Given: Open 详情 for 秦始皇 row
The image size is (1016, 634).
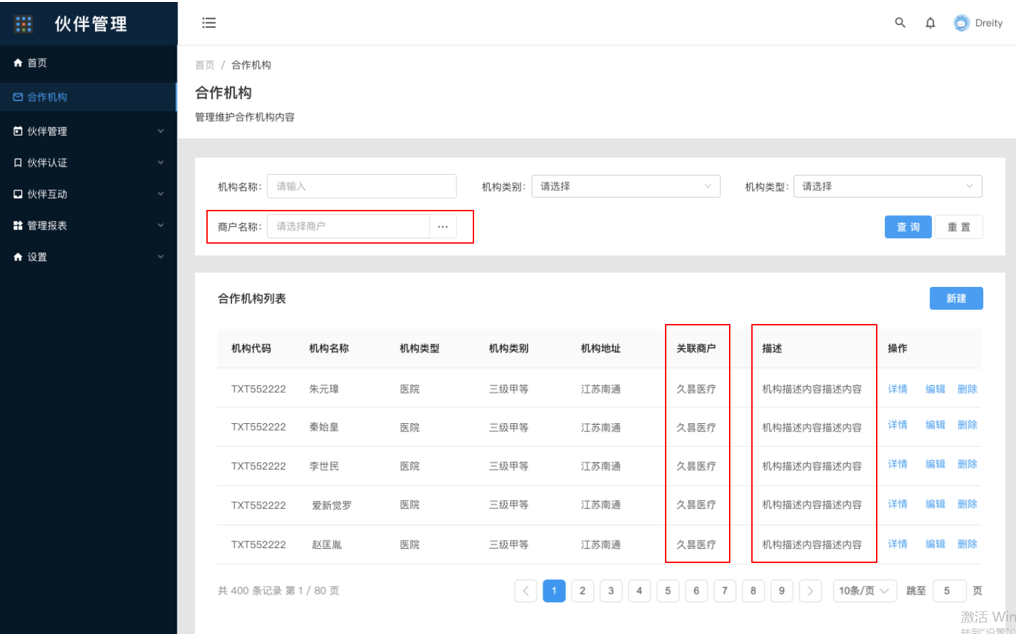Looking at the screenshot, I should click(x=897, y=425).
